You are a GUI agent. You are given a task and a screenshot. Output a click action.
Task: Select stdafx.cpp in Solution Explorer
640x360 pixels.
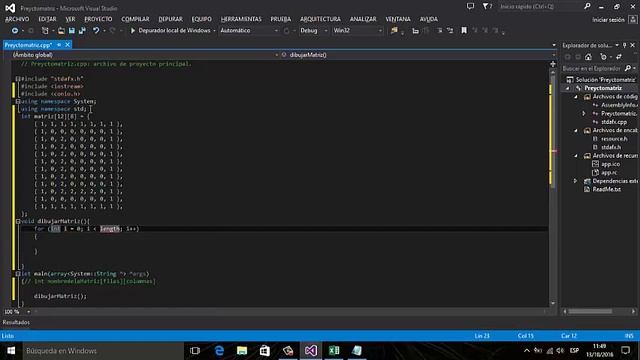[614, 122]
